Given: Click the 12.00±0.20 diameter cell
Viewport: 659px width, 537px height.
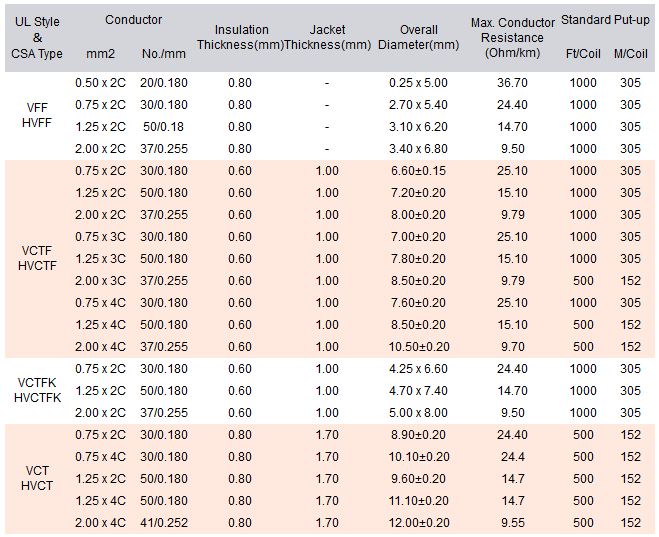Looking at the screenshot, I should [419, 523].
